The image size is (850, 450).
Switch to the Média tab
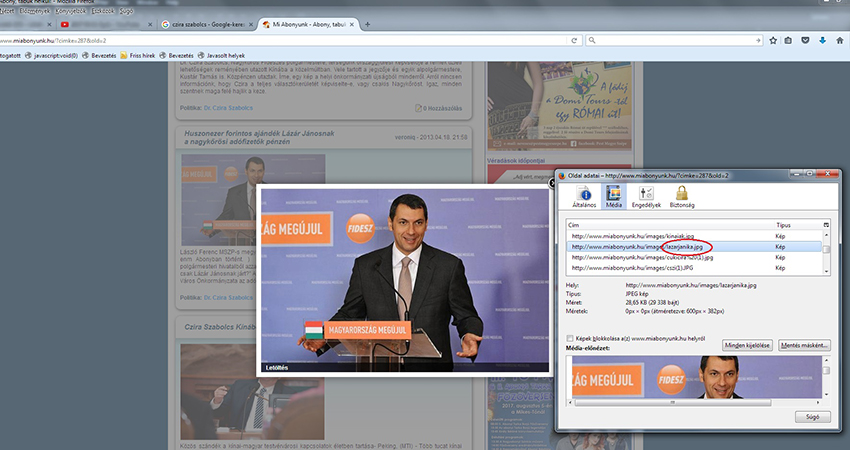[614, 197]
